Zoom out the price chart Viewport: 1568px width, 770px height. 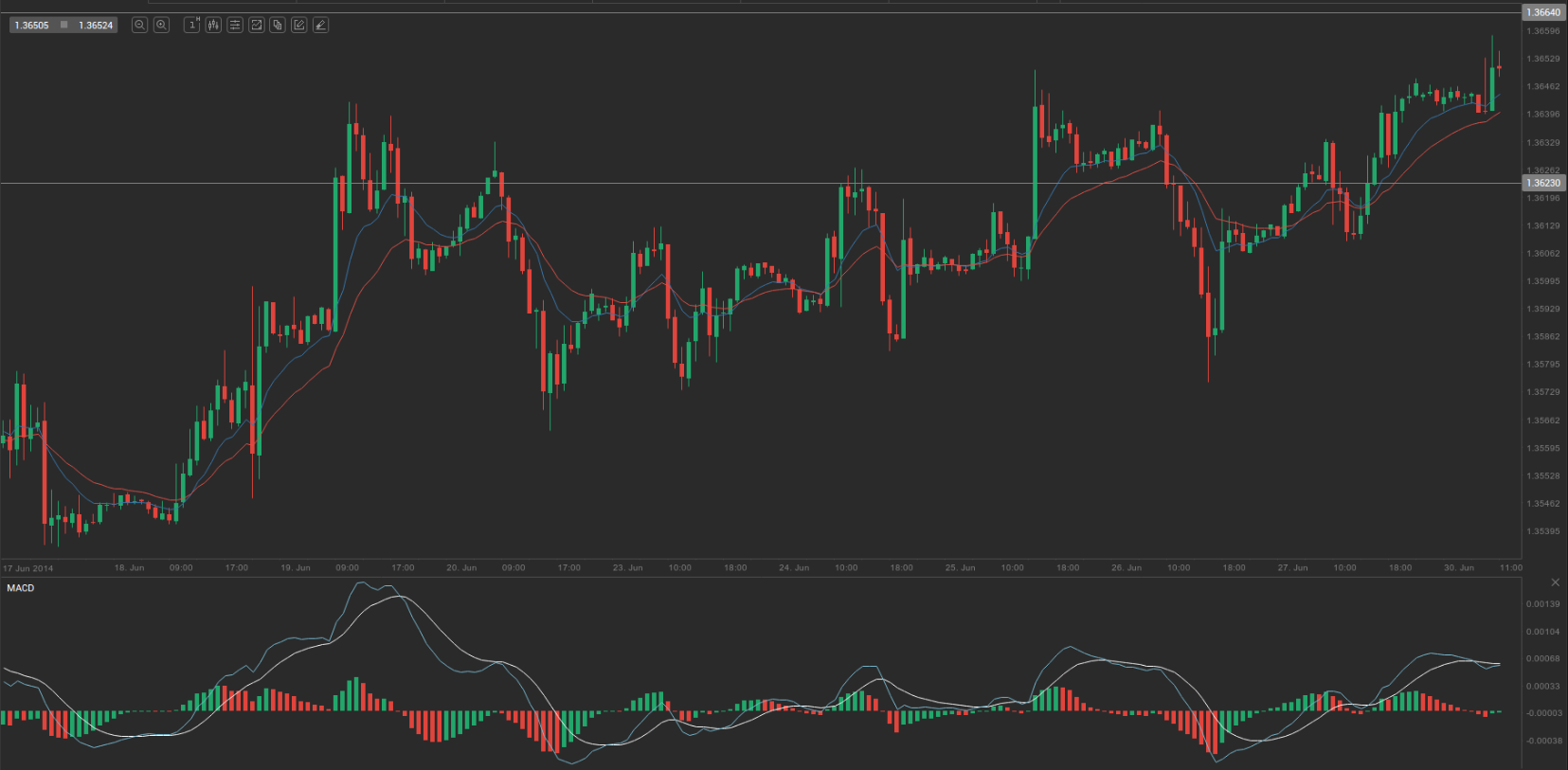[x=140, y=25]
